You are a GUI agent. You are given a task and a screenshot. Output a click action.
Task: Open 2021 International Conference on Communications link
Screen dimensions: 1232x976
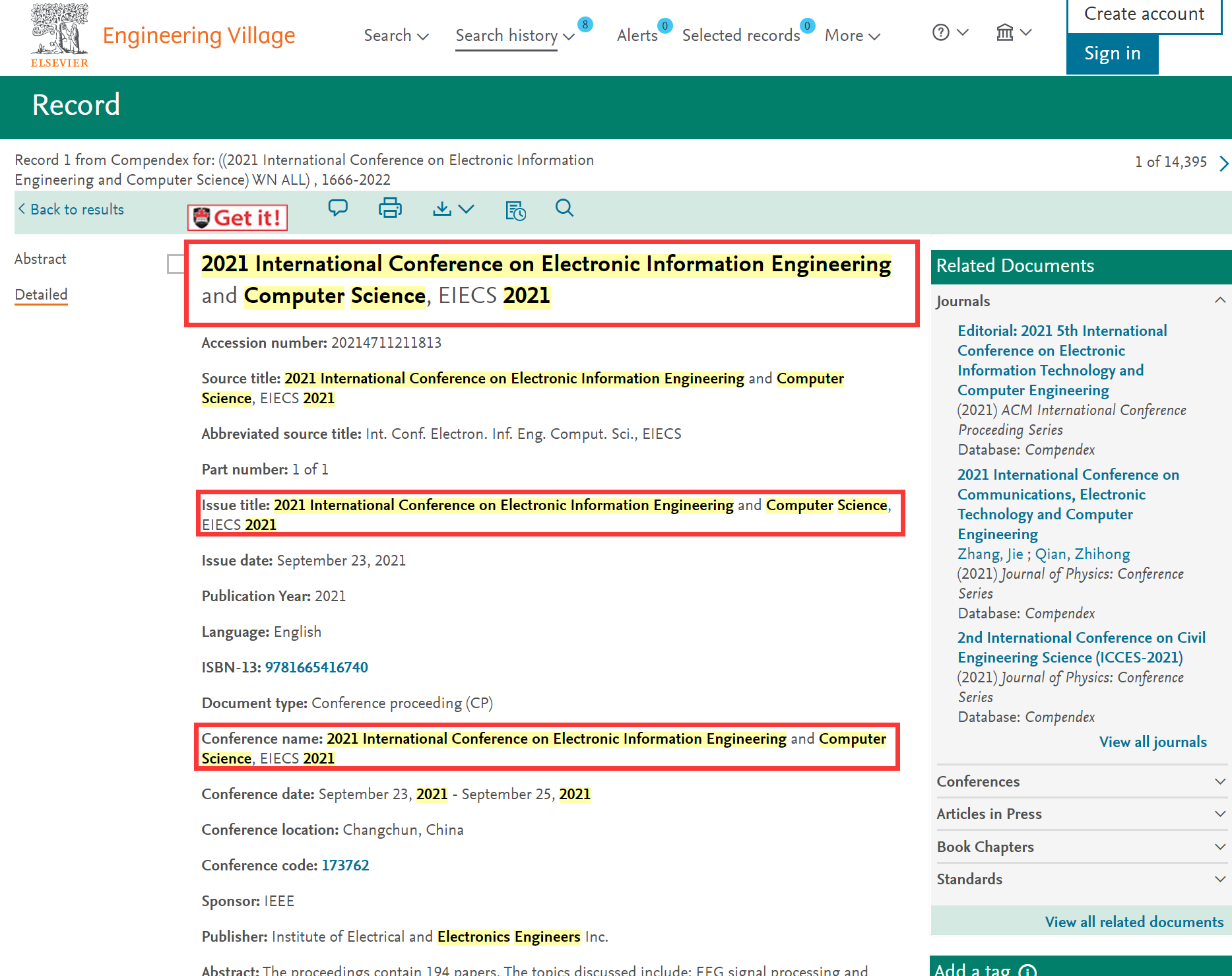coord(1068,504)
